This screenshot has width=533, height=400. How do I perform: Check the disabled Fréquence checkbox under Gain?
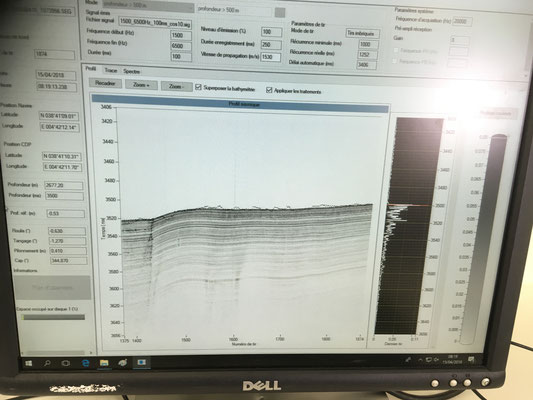click(x=396, y=50)
